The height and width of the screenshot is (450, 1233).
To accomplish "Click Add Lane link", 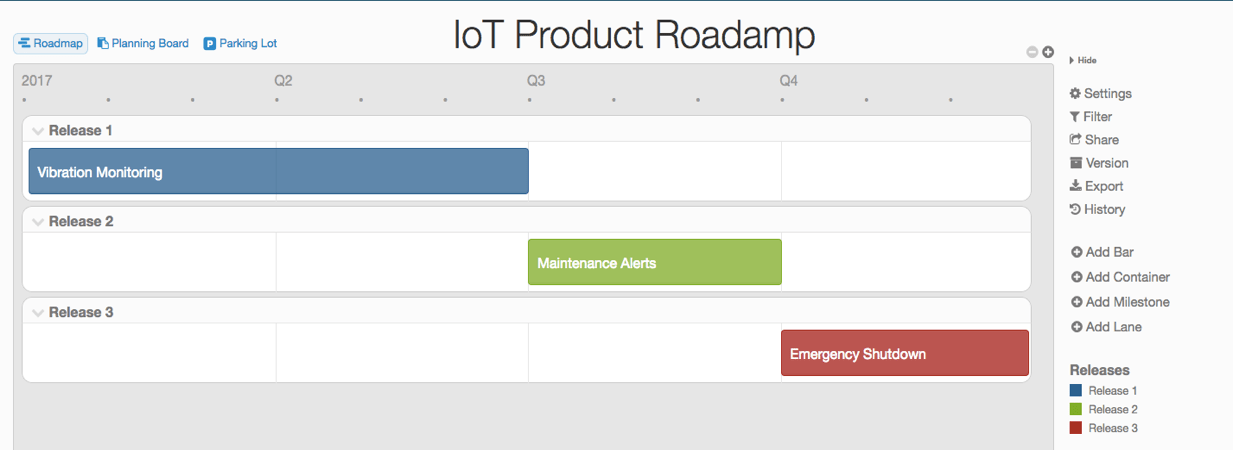I will 1106,327.
